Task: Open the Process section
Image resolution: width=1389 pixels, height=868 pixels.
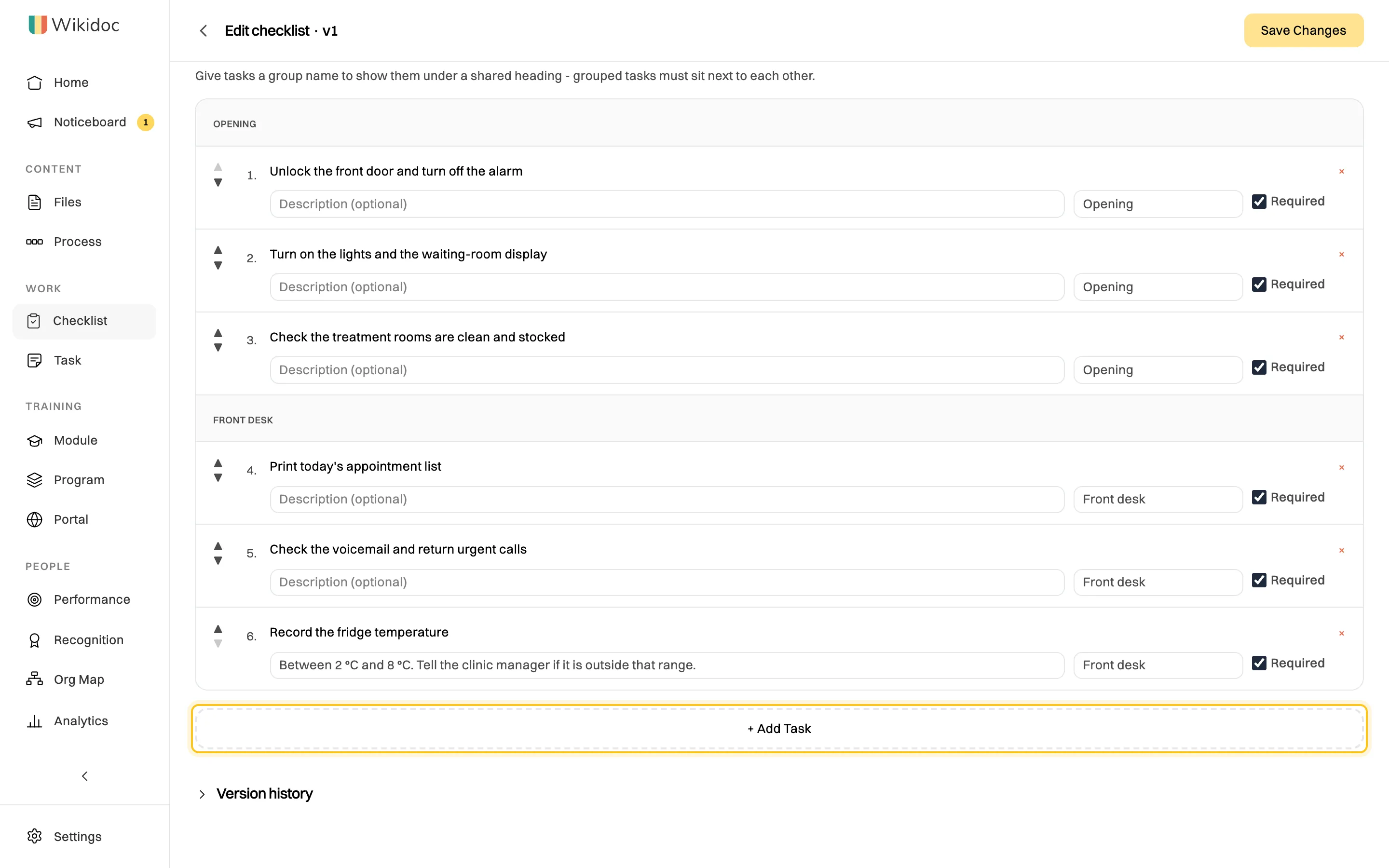Action: 84,242
